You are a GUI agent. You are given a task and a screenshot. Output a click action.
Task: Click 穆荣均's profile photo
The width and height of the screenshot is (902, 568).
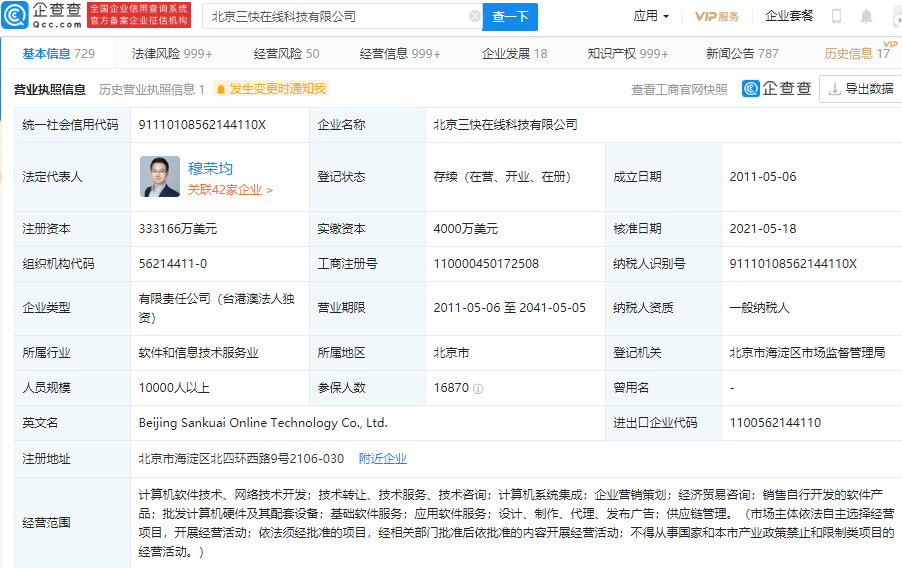[159, 176]
